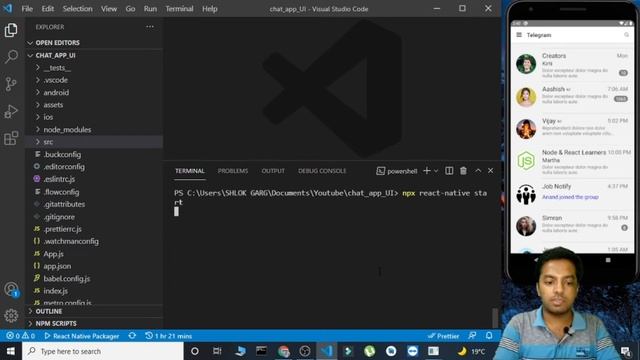This screenshot has width=640, height=360.
Task: Open the Go menu
Action: [130, 9]
